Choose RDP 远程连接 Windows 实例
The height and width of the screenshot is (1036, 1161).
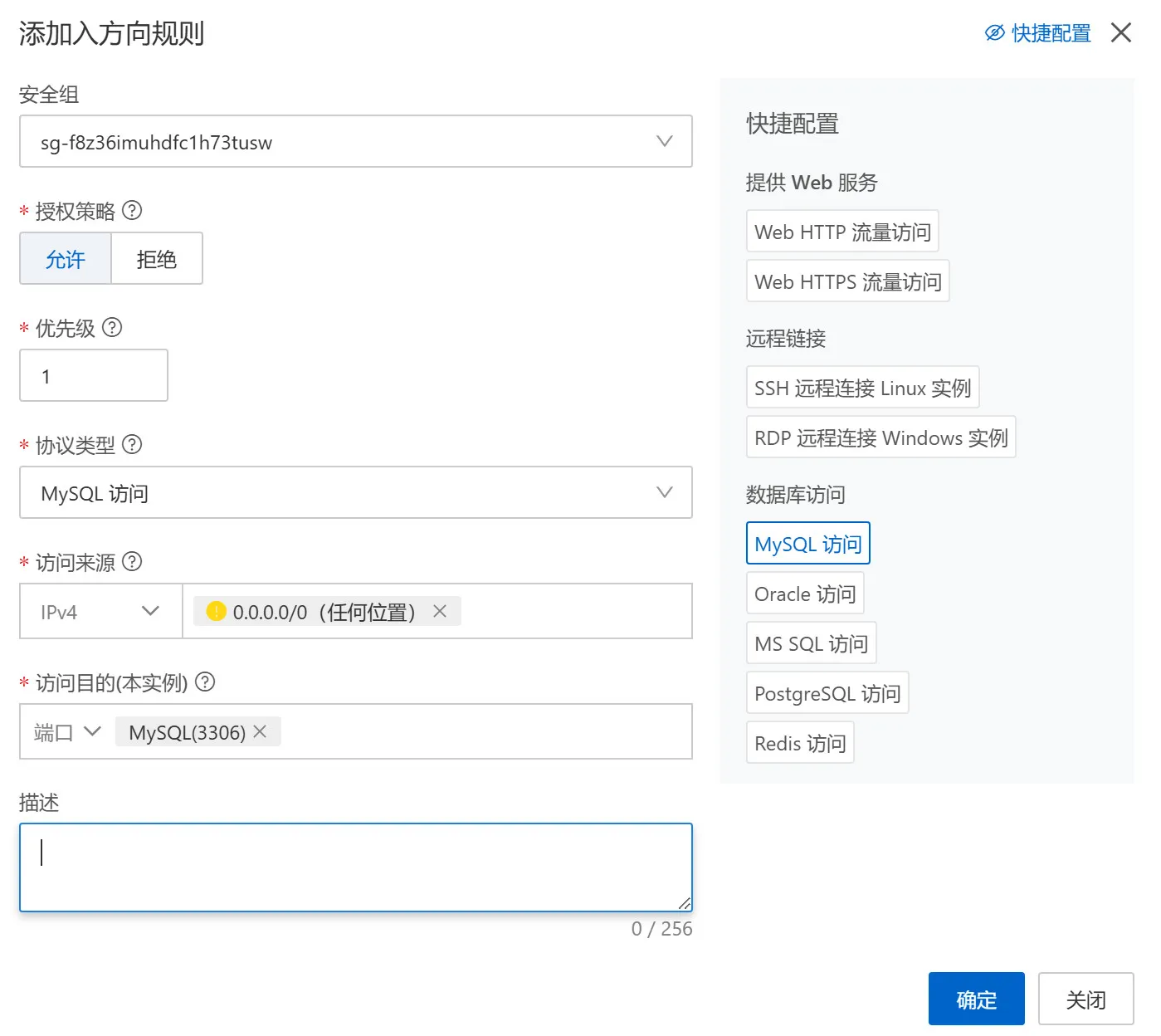coord(881,437)
